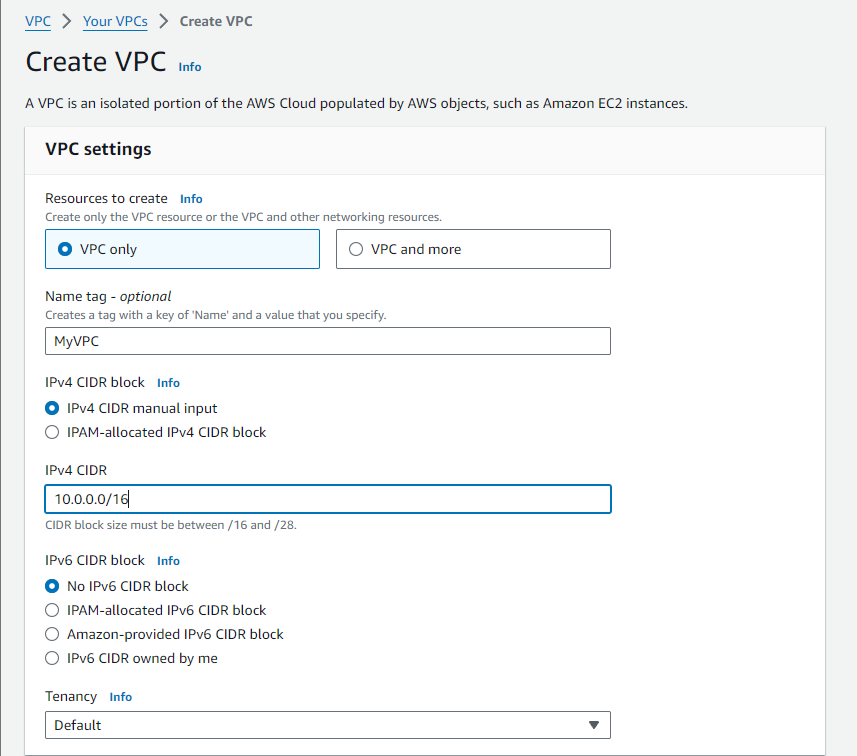Go to Your VPCs breadcrumb link
The image size is (857, 756).
114,21
